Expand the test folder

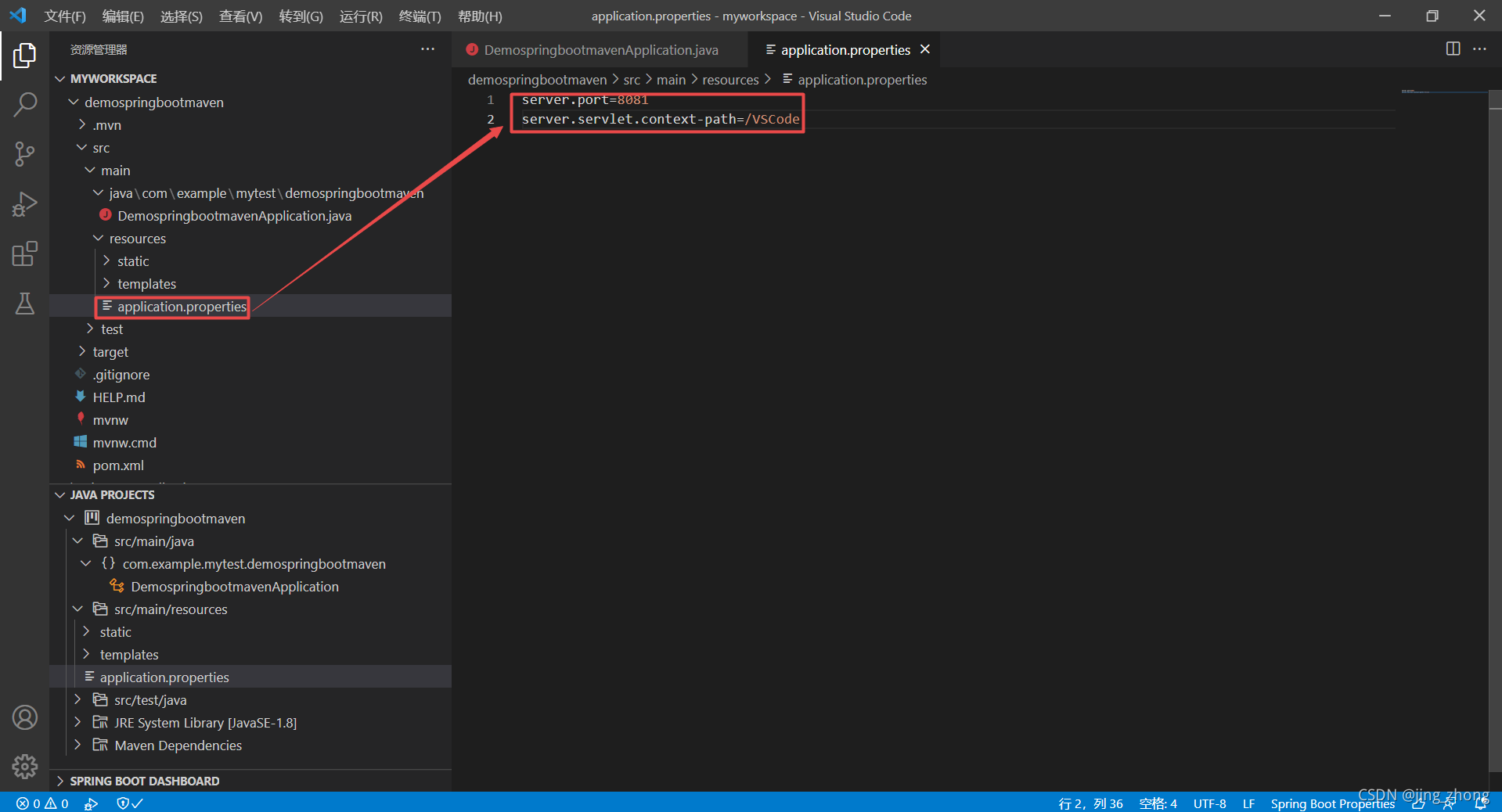tap(111, 329)
